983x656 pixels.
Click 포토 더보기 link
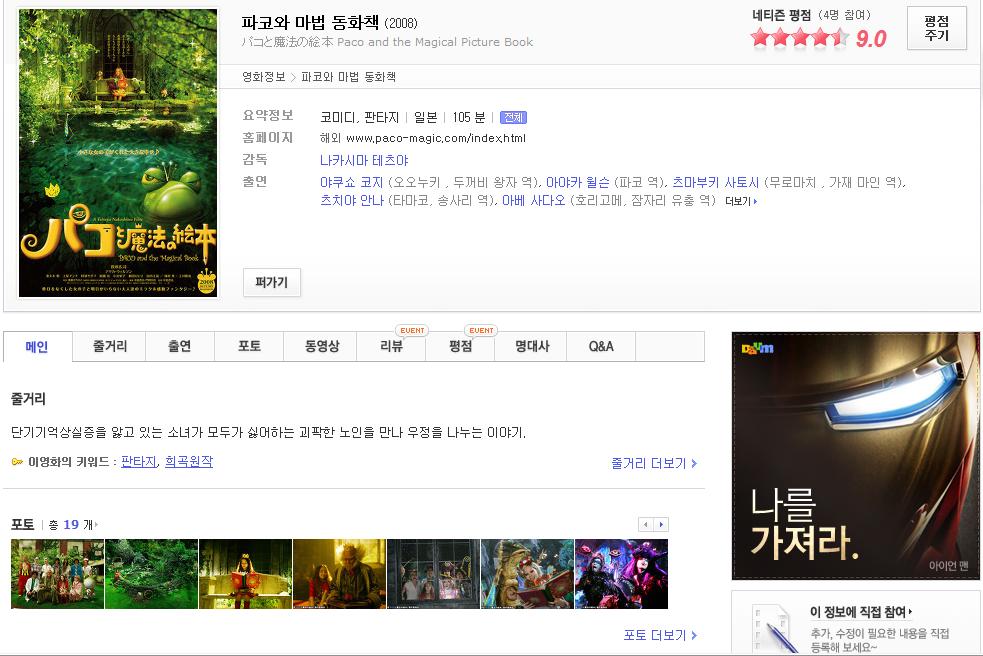pos(660,635)
